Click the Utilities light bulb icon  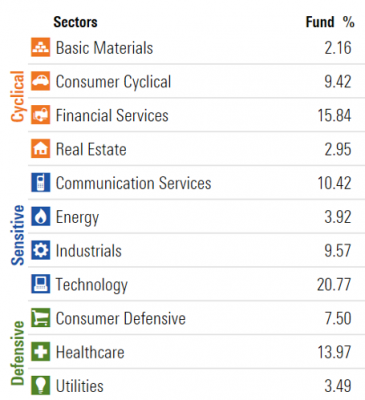(x=41, y=386)
